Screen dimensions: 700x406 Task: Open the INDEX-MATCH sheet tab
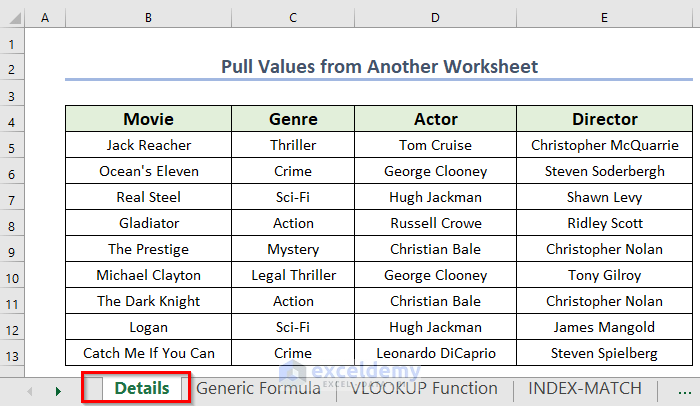(582, 388)
